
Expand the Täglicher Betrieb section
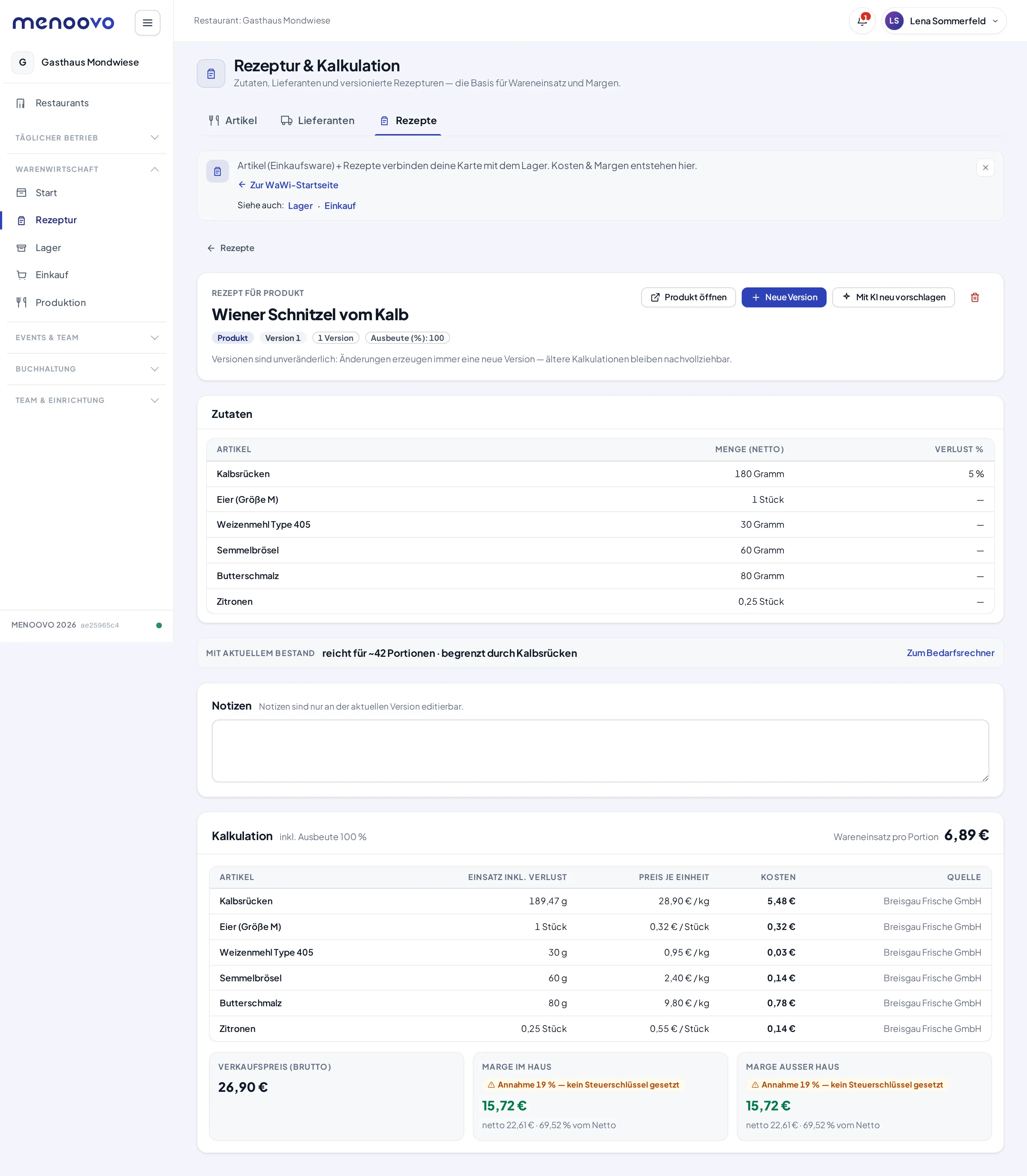tap(87, 138)
